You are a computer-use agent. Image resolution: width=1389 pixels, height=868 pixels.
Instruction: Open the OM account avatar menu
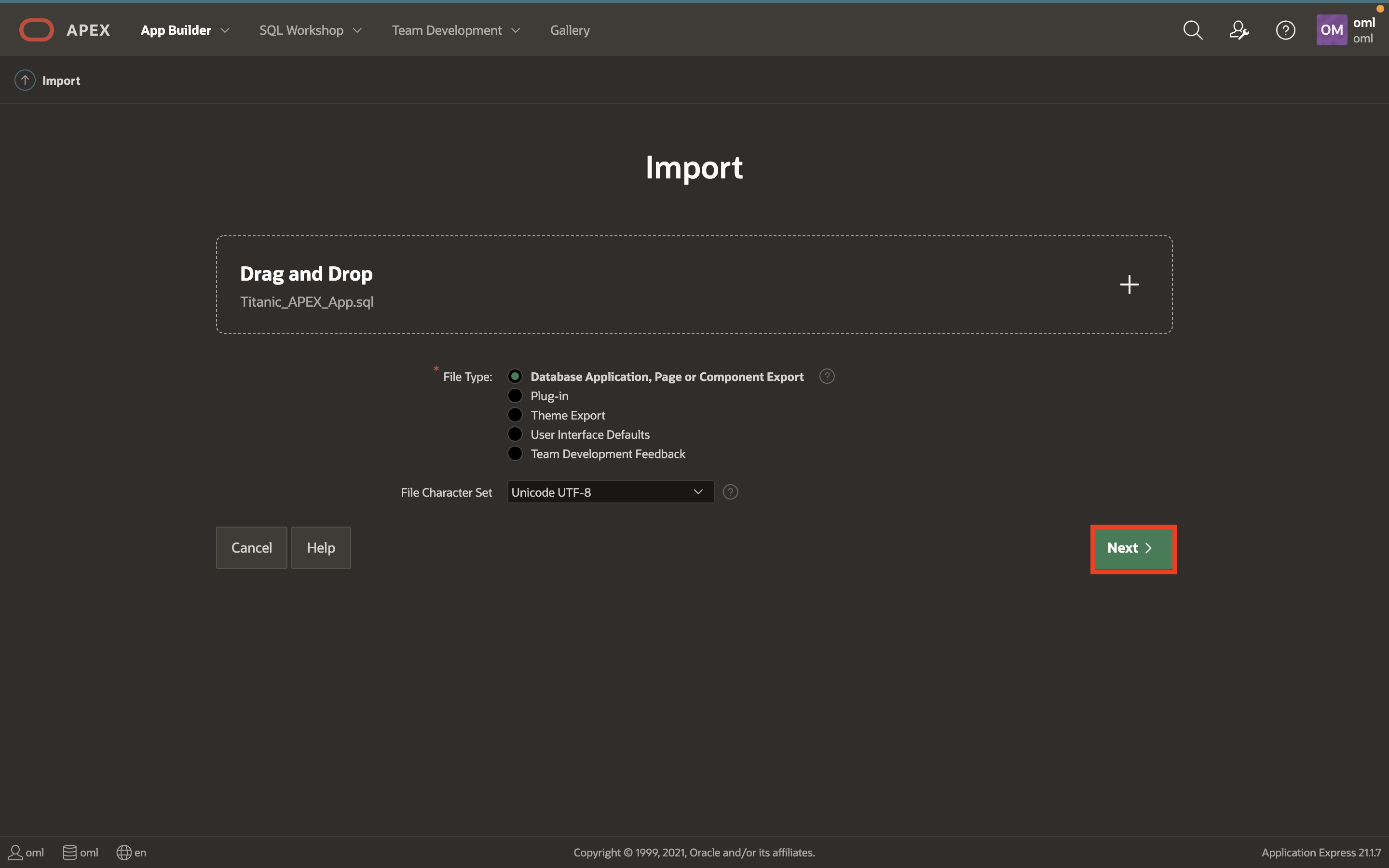coord(1332,30)
